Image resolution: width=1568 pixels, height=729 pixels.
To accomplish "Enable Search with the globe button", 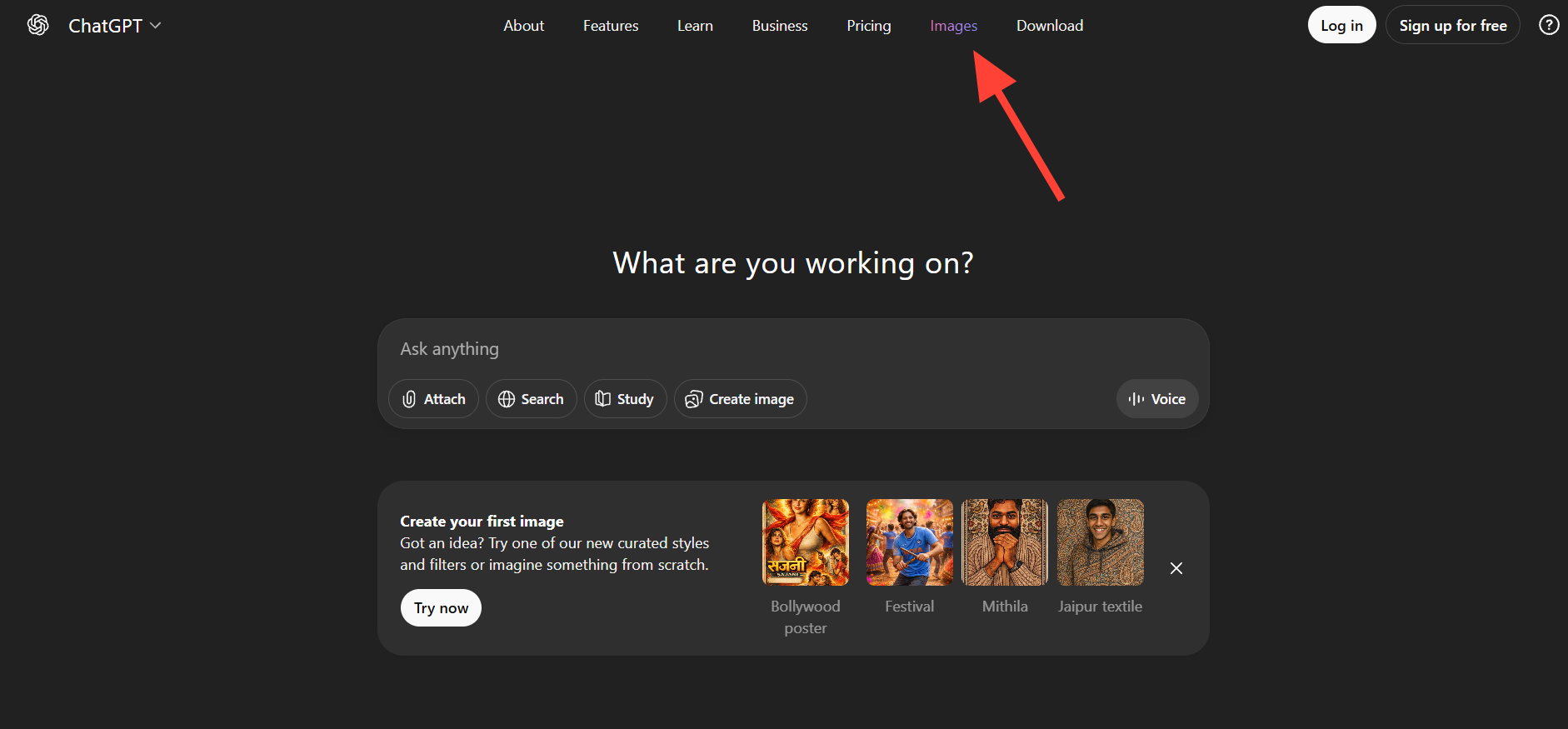I will [531, 399].
